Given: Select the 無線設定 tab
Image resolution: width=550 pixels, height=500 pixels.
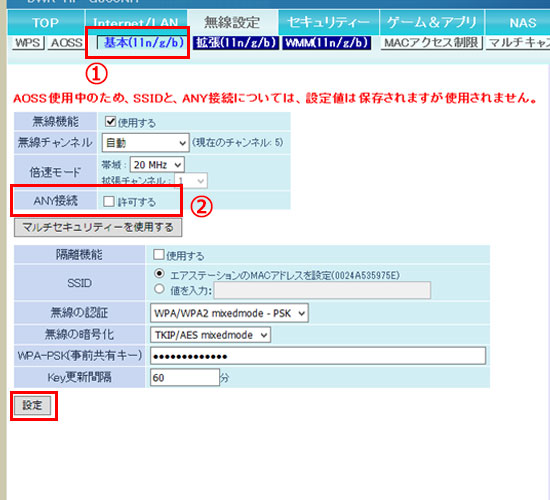Looking at the screenshot, I should pos(233,22).
